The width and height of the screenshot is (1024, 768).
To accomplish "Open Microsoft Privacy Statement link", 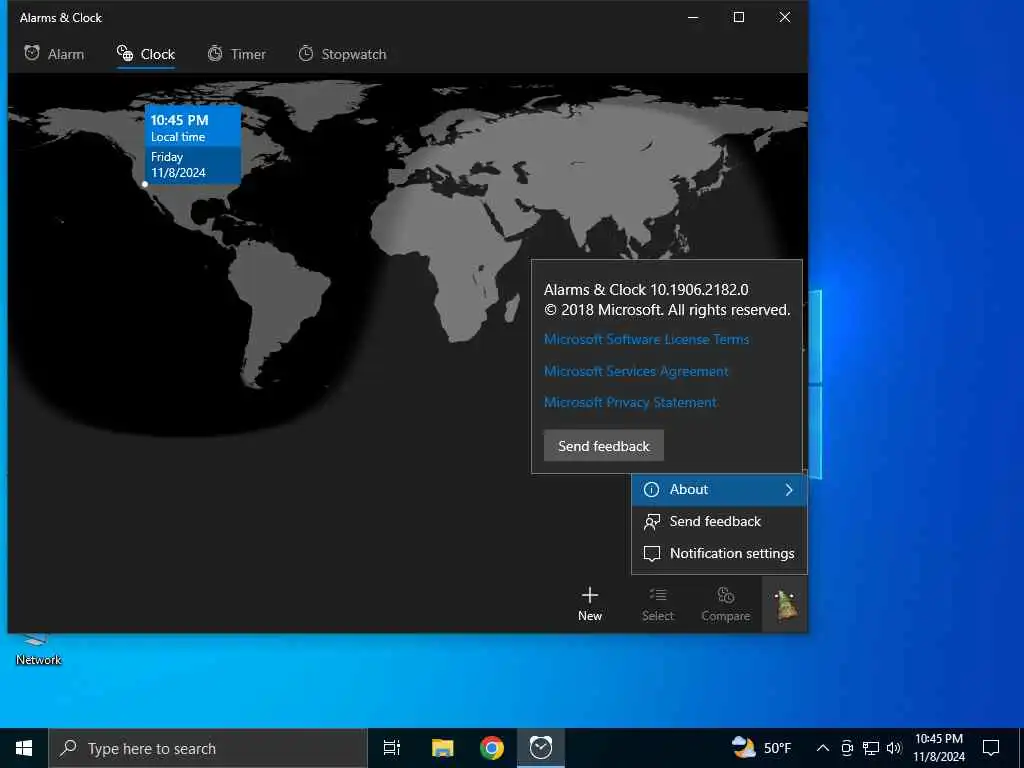I will [630, 402].
